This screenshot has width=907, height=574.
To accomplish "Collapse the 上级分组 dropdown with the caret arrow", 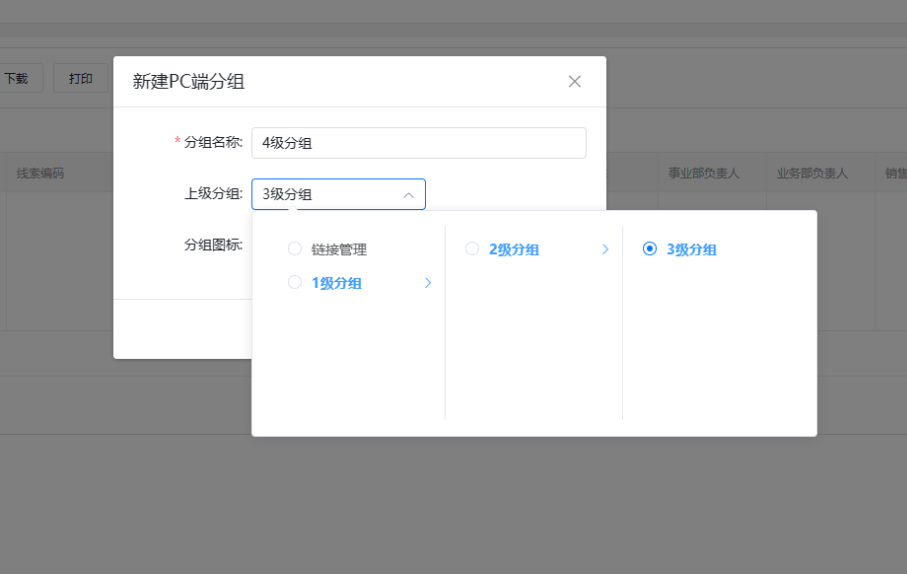I will click(408, 195).
